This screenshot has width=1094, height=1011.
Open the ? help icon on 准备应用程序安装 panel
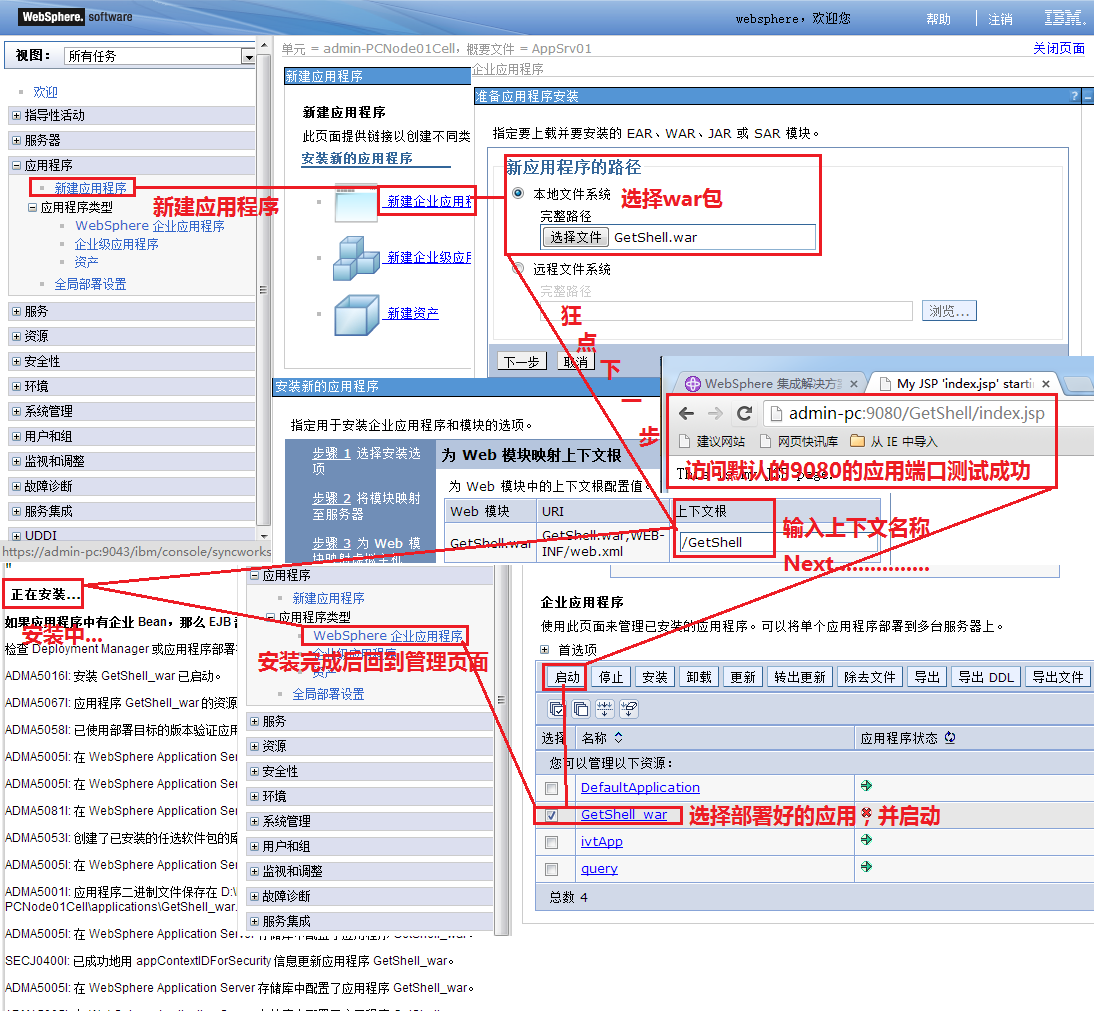pyautogui.click(x=1074, y=96)
